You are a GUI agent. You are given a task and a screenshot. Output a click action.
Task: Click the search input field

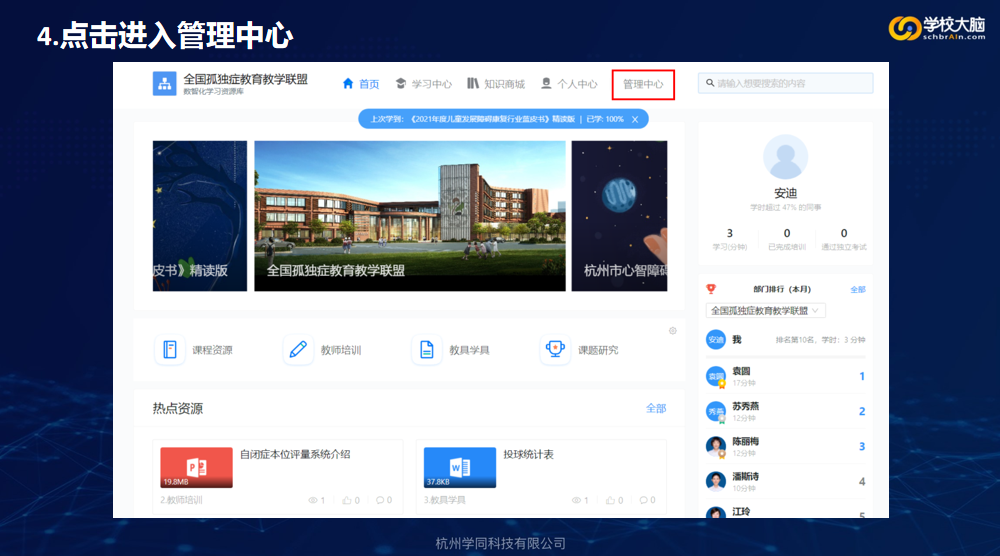tap(790, 84)
